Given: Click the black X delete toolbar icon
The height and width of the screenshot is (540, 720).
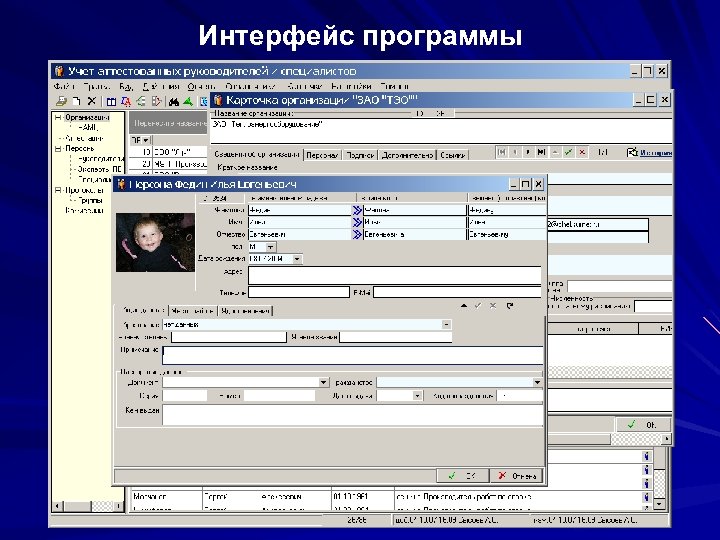Looking at the screenshot, I should coord(92,101).
